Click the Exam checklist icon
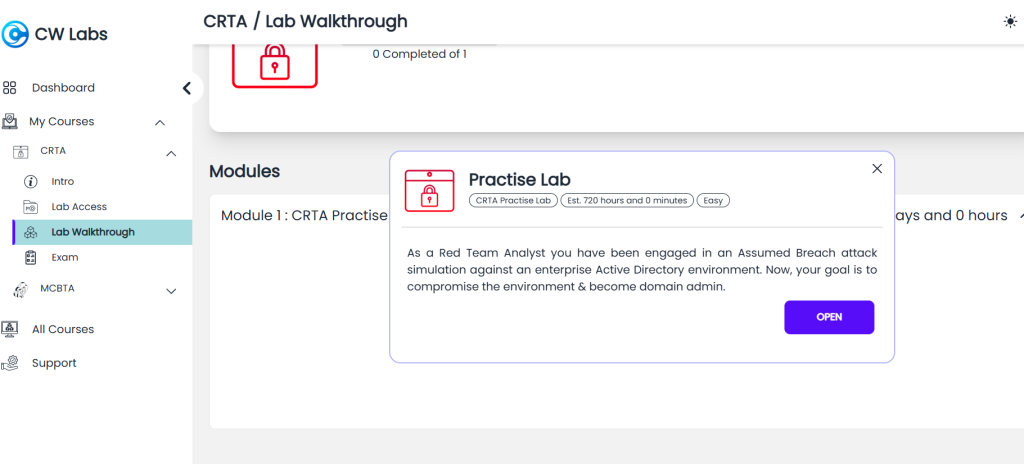Screen dimensions: 1024x464 (x=30, y=257)
